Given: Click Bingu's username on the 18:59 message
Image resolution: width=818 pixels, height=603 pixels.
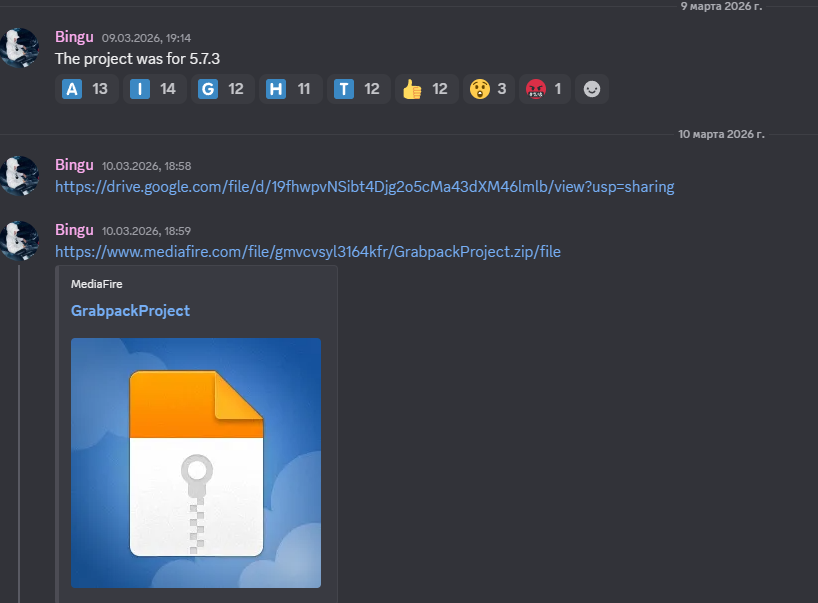Looking at the screenshot, I should click(74, 230).
